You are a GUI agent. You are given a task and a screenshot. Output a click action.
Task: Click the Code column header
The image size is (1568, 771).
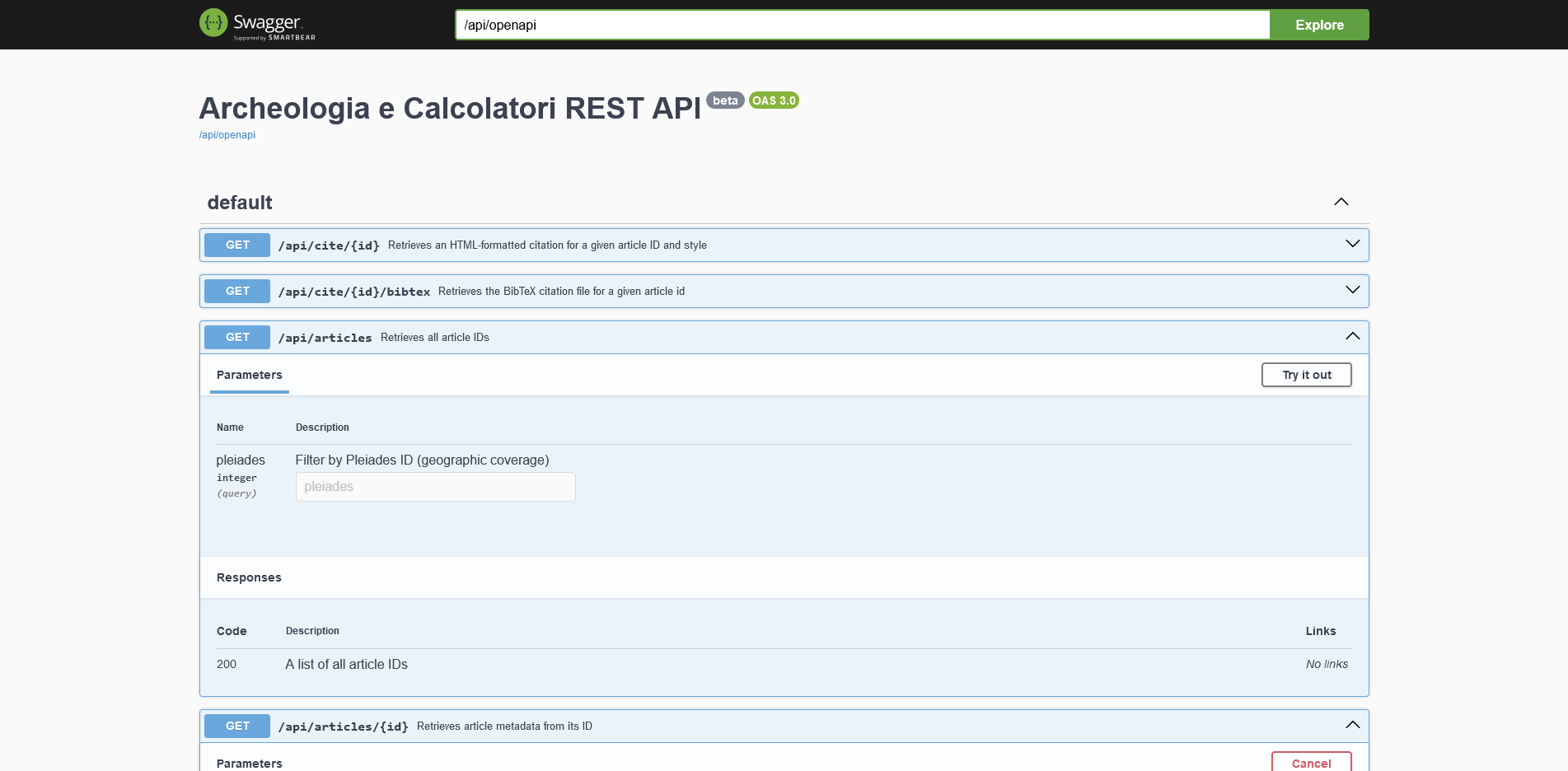(232, 631)
